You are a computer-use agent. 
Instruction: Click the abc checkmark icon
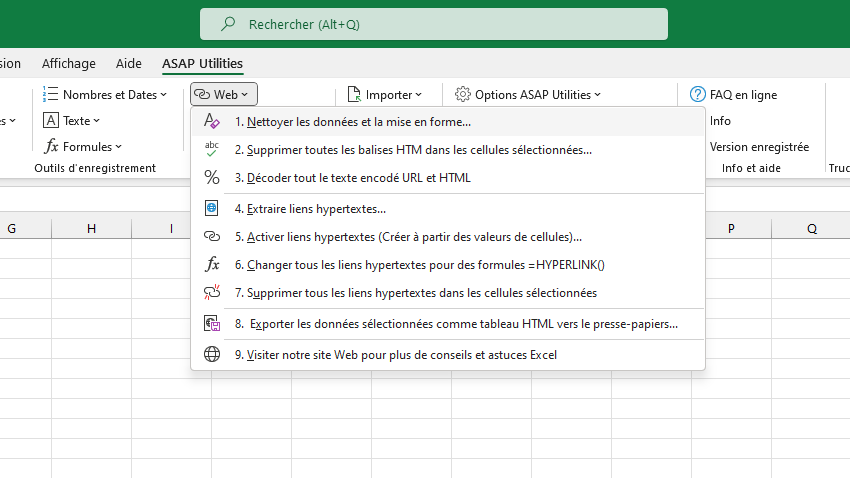click(211, 149)
